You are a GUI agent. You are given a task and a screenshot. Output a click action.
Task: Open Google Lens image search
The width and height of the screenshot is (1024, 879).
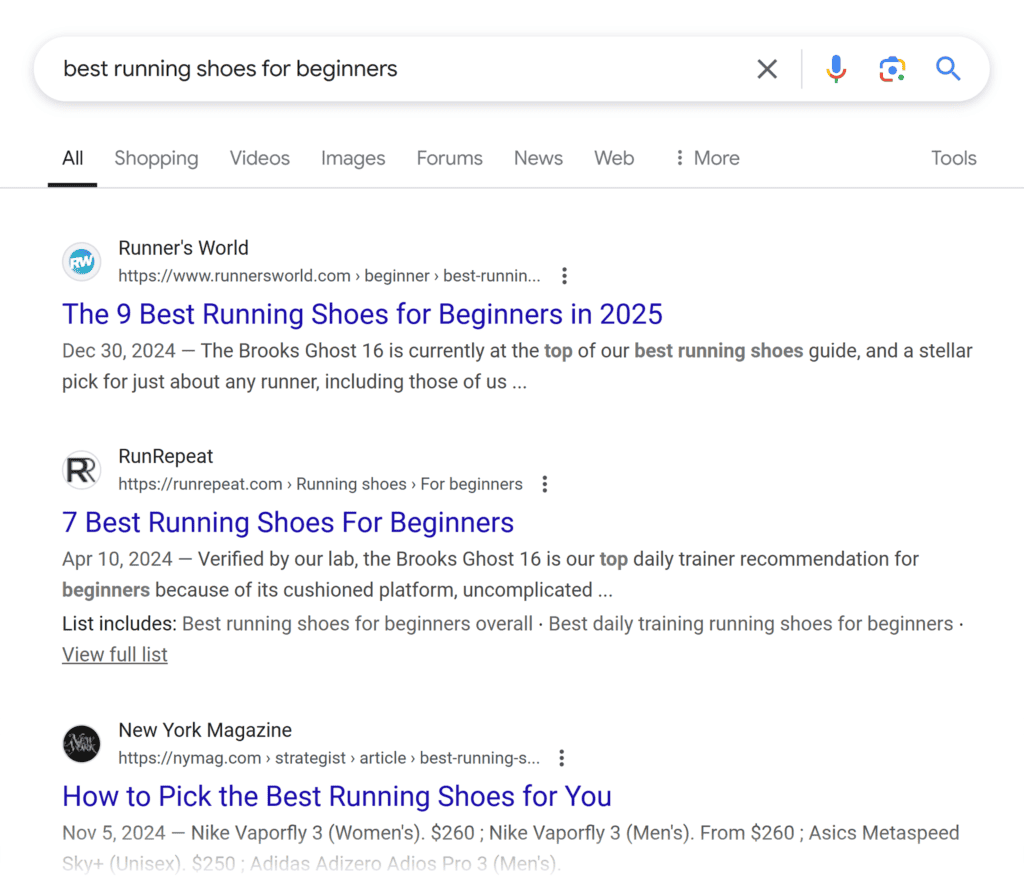point(892,68)
